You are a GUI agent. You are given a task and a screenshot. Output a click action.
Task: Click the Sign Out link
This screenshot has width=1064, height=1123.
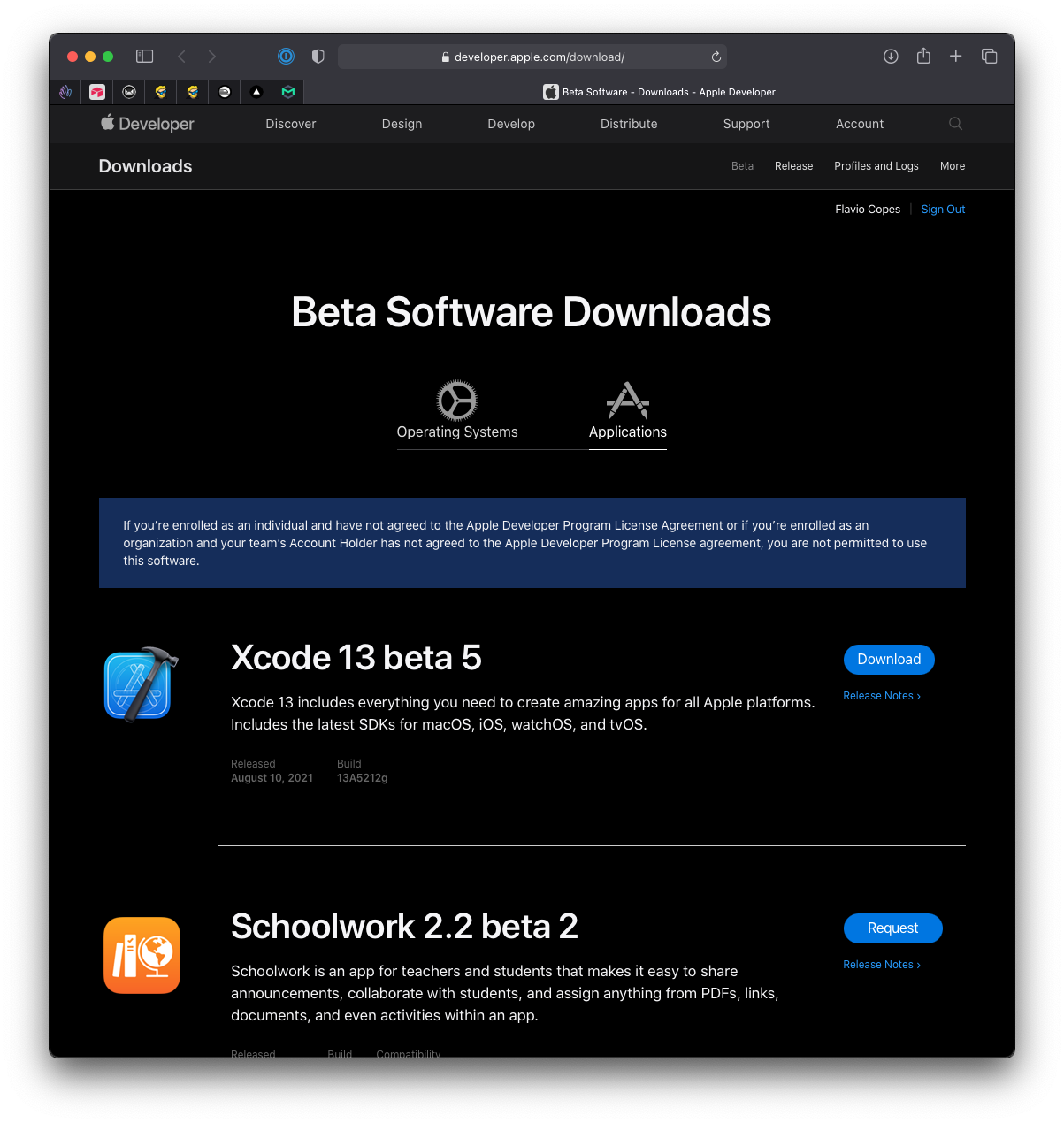(943, 210)
